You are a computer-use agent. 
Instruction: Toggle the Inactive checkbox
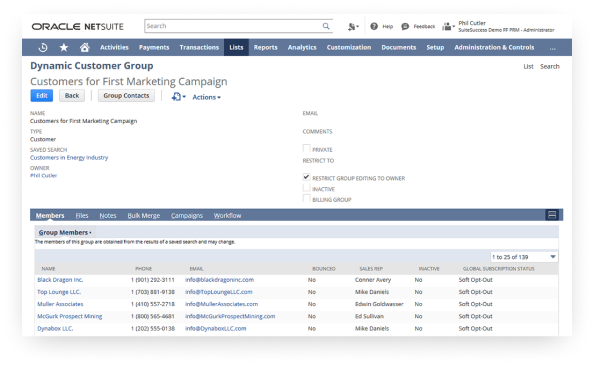tap(306, 187)
